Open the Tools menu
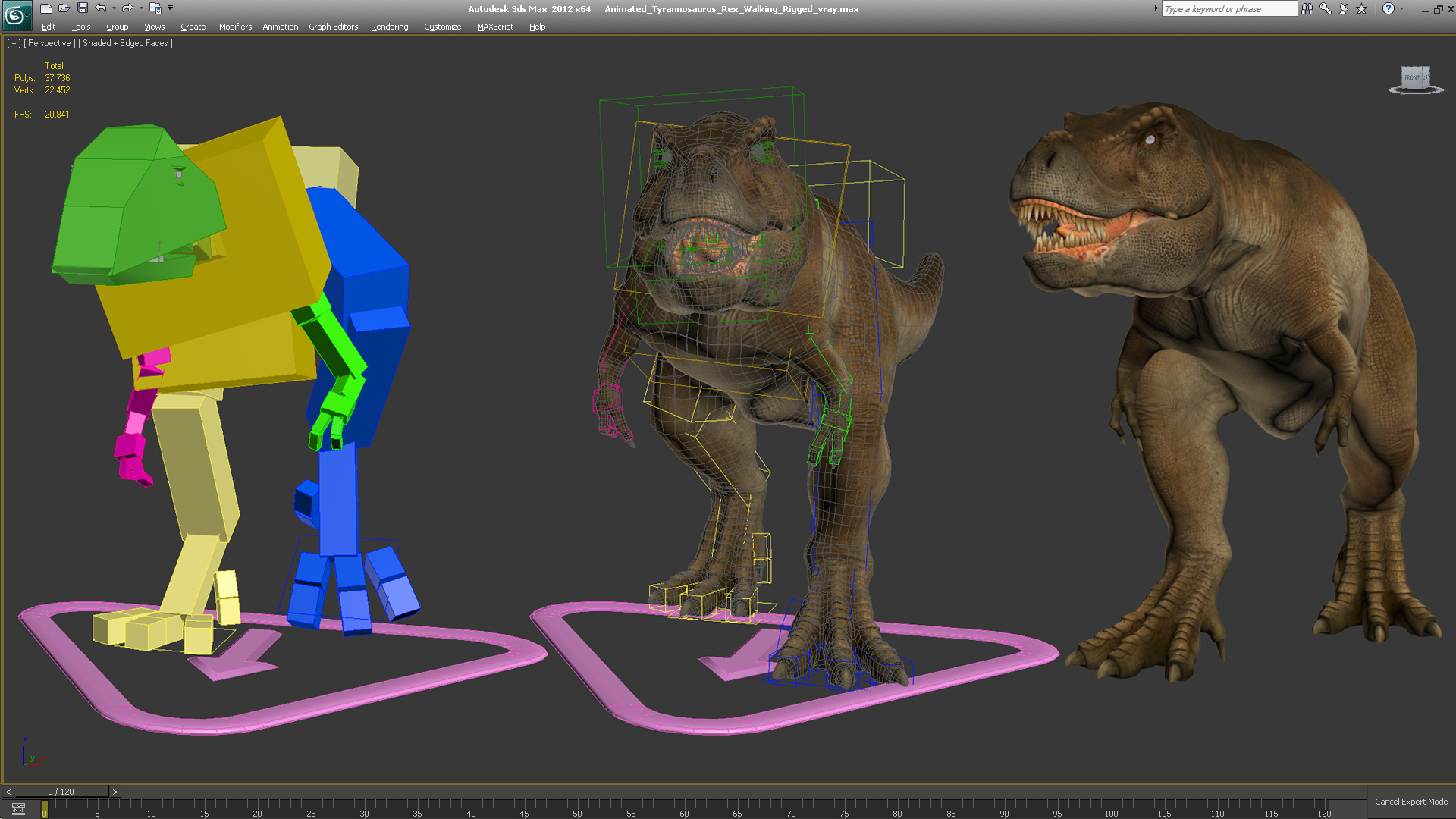This screenshot has height=819, width=1456. point(81,27)
